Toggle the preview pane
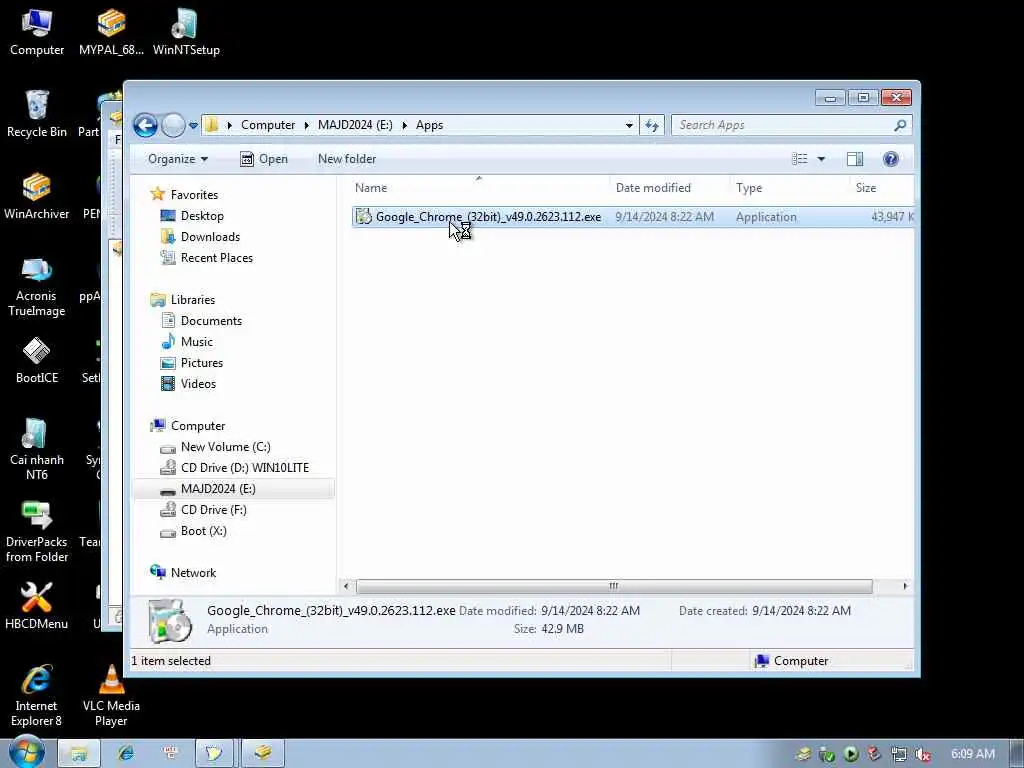 [855, 159]
